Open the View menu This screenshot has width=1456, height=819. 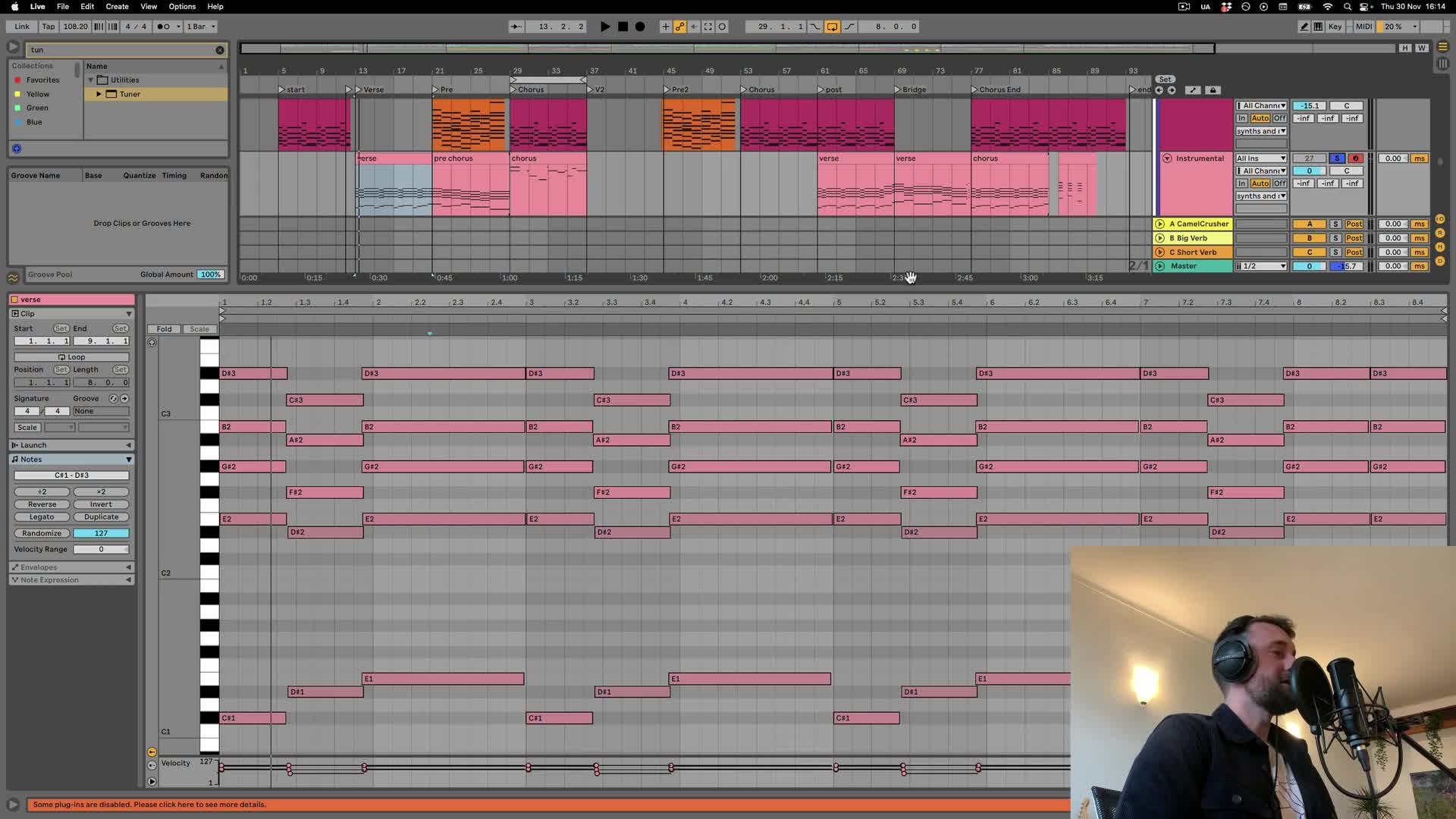coord(149,7)
